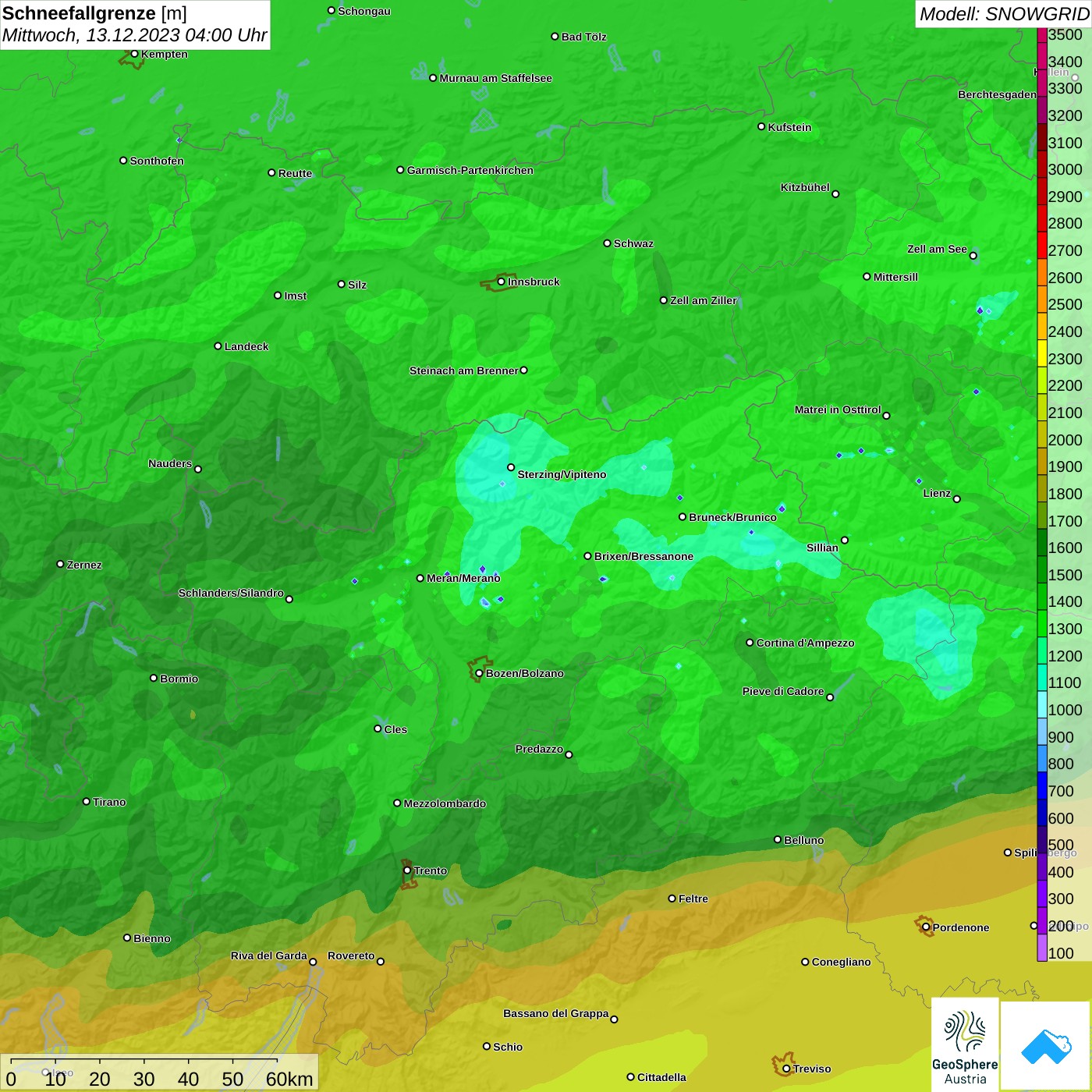
Task: Click the "Mezzolombardo" map label
Action: tap(445, 803)
